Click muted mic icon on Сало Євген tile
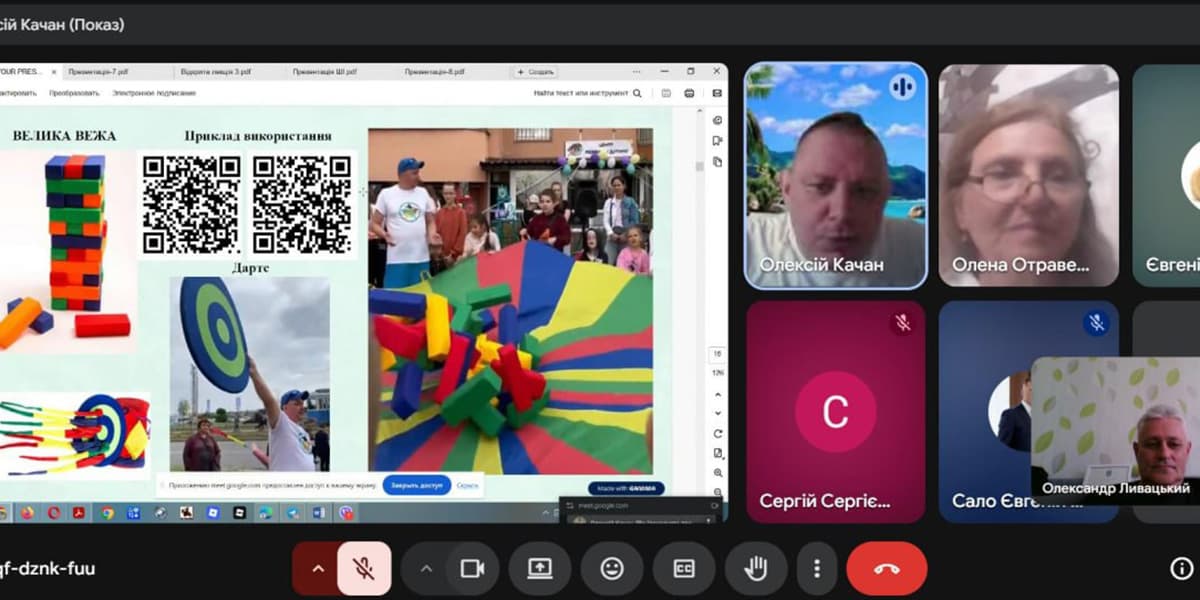This screenshot has width=1200, height=600. [1096, 322]
